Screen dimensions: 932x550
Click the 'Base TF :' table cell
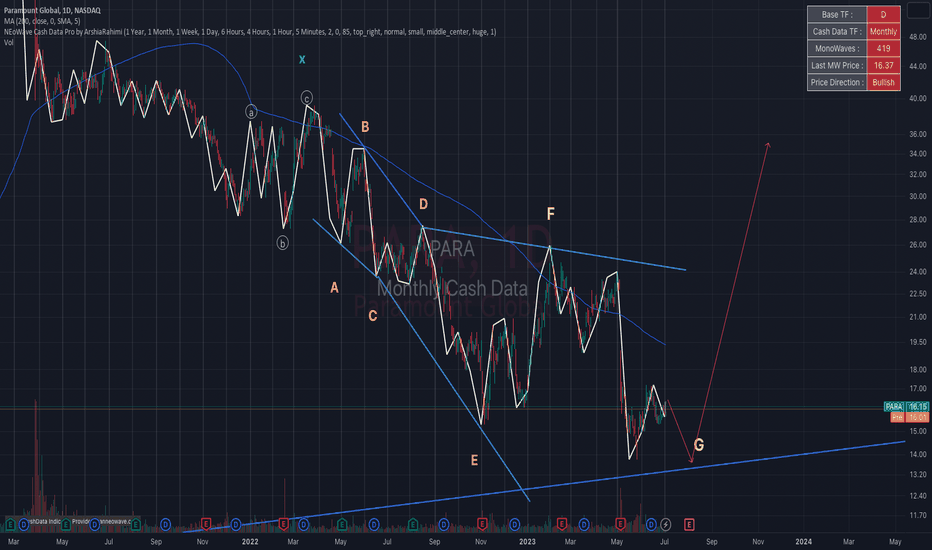point(837,14)
